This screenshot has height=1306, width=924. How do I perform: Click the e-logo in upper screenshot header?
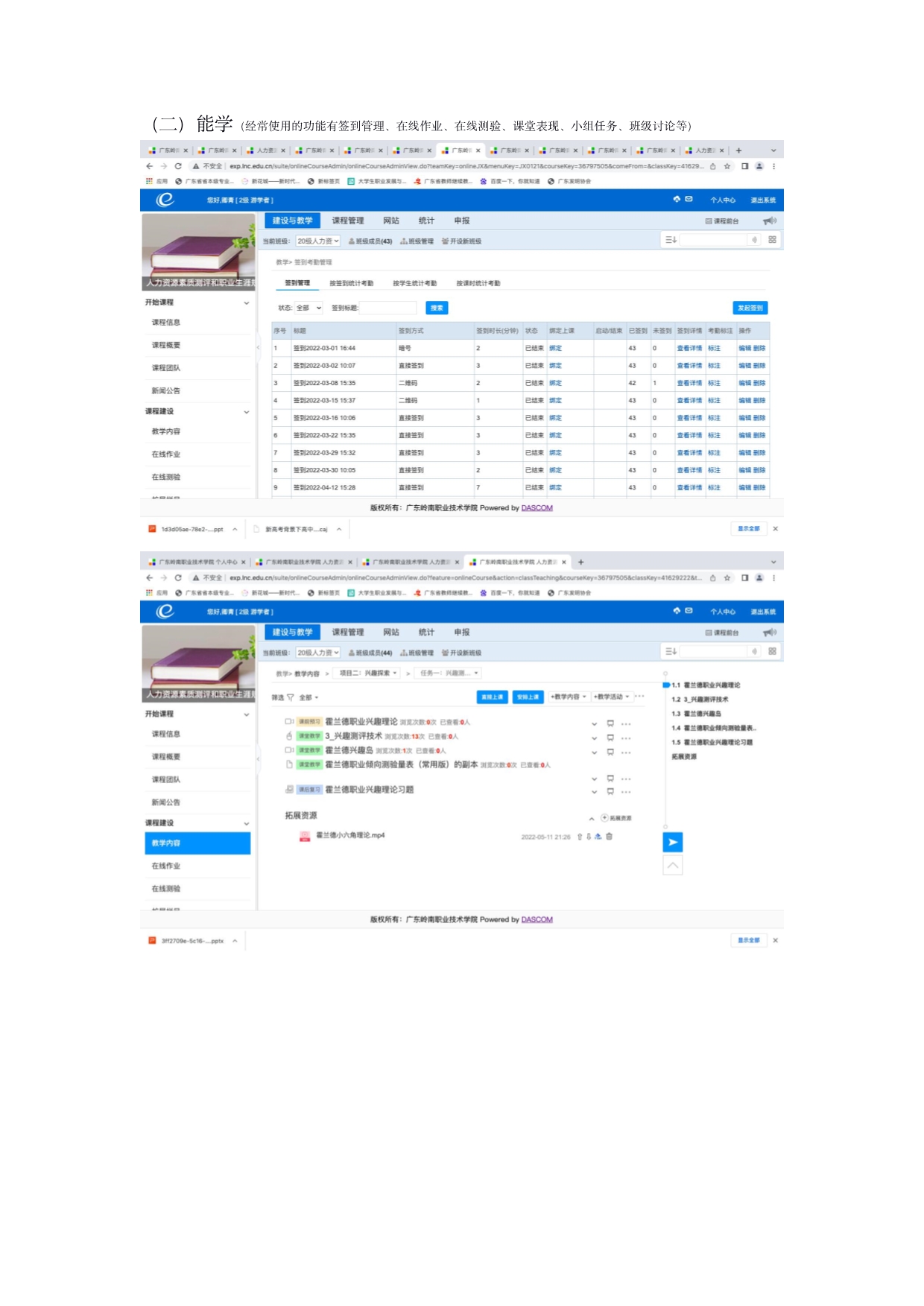coord(165,200)
